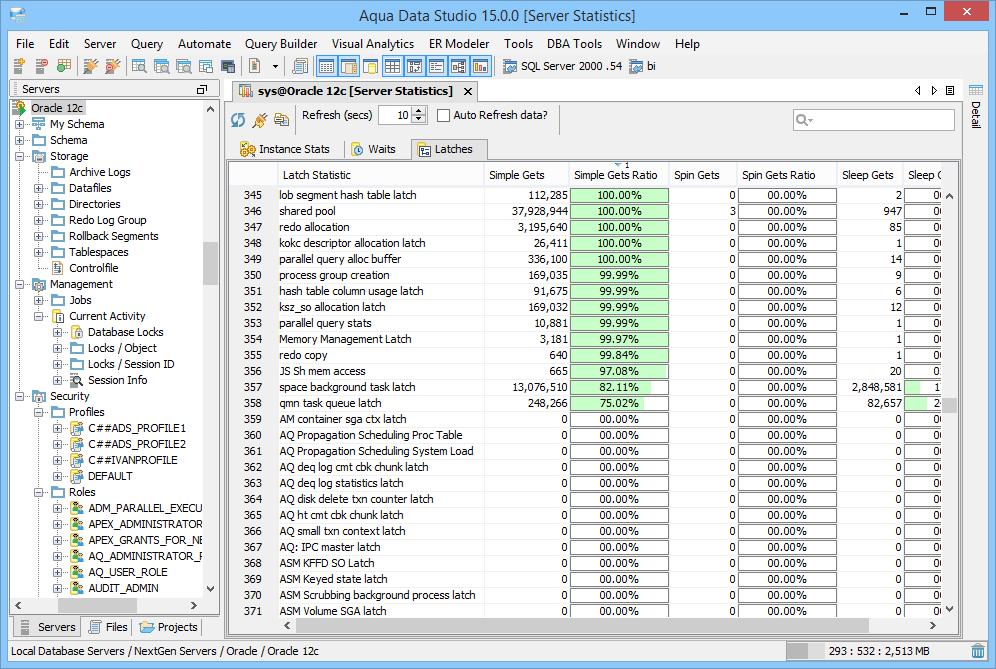Click the New Document page icon
This screenshot has width=996, height=669.
pos(255,66)
